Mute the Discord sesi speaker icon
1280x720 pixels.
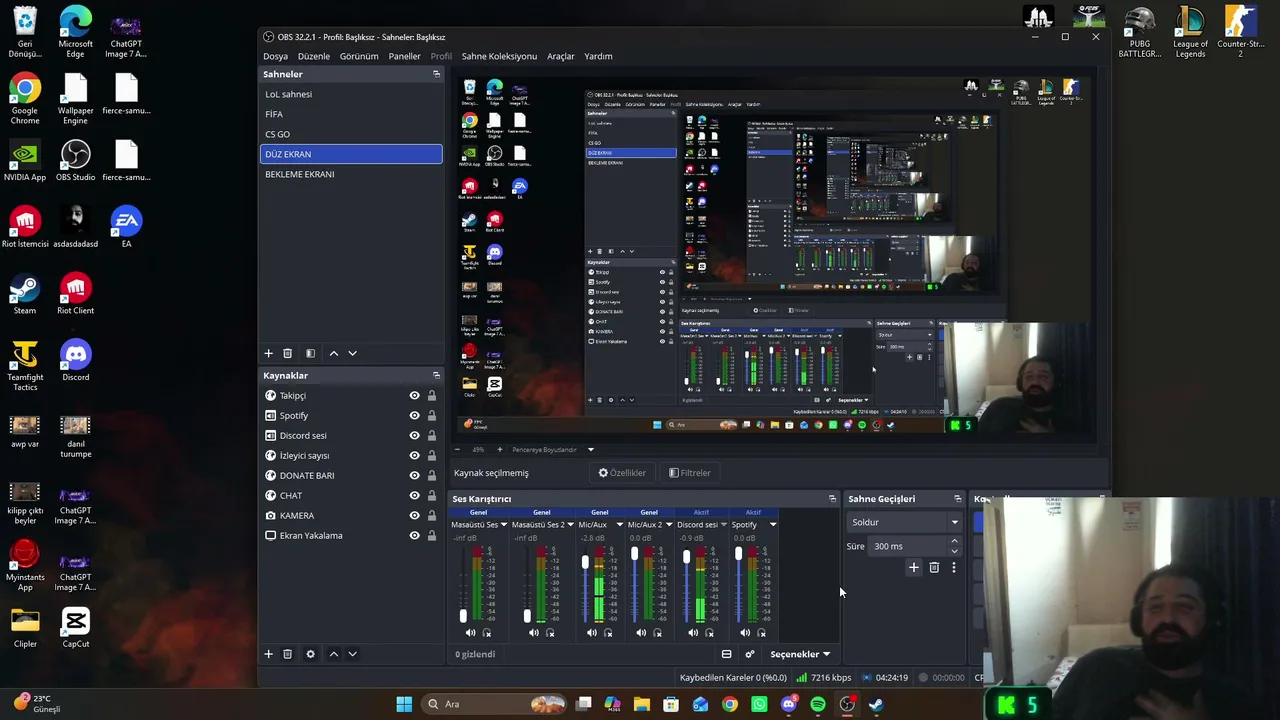click(693, 633)
